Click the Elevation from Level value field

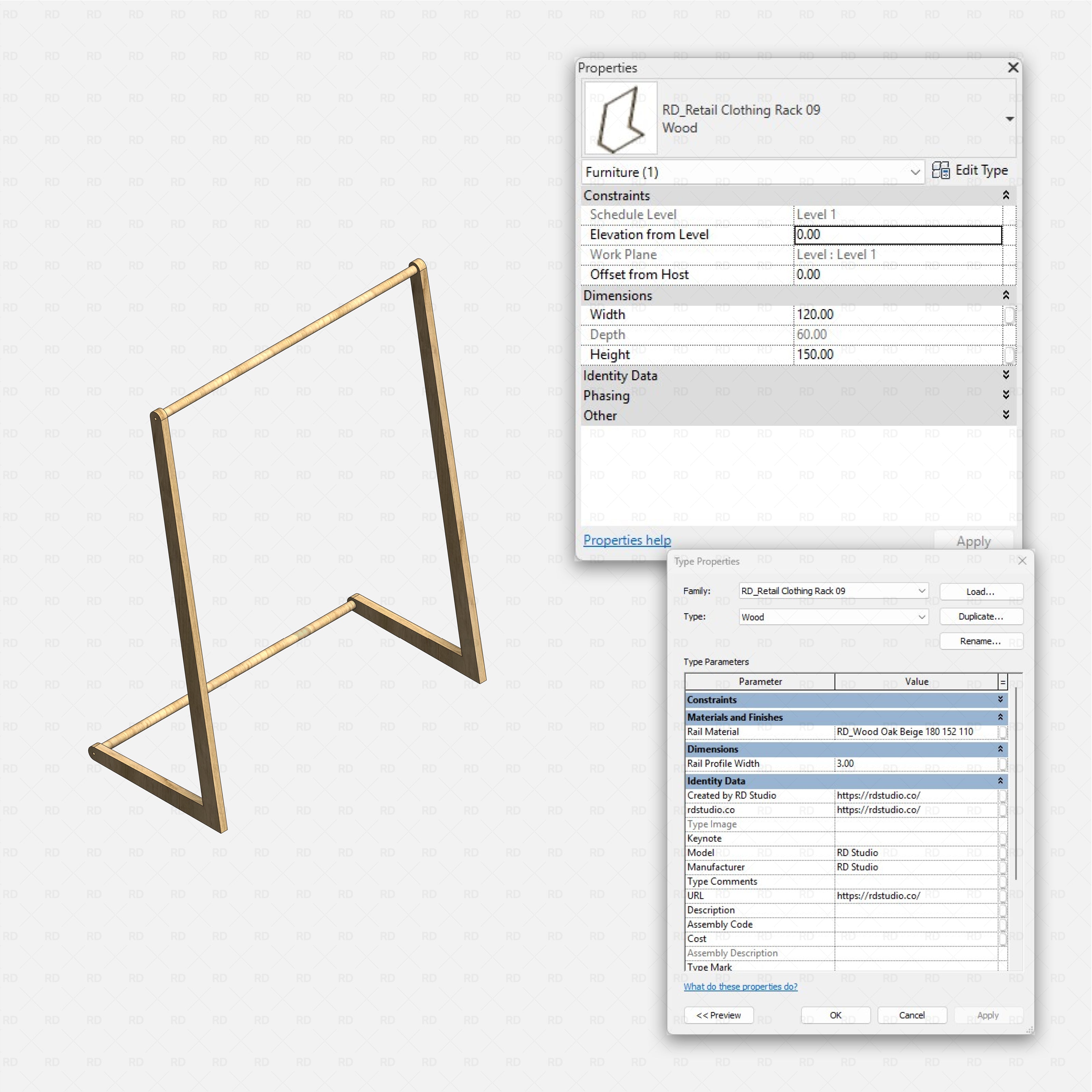point(897,234)
